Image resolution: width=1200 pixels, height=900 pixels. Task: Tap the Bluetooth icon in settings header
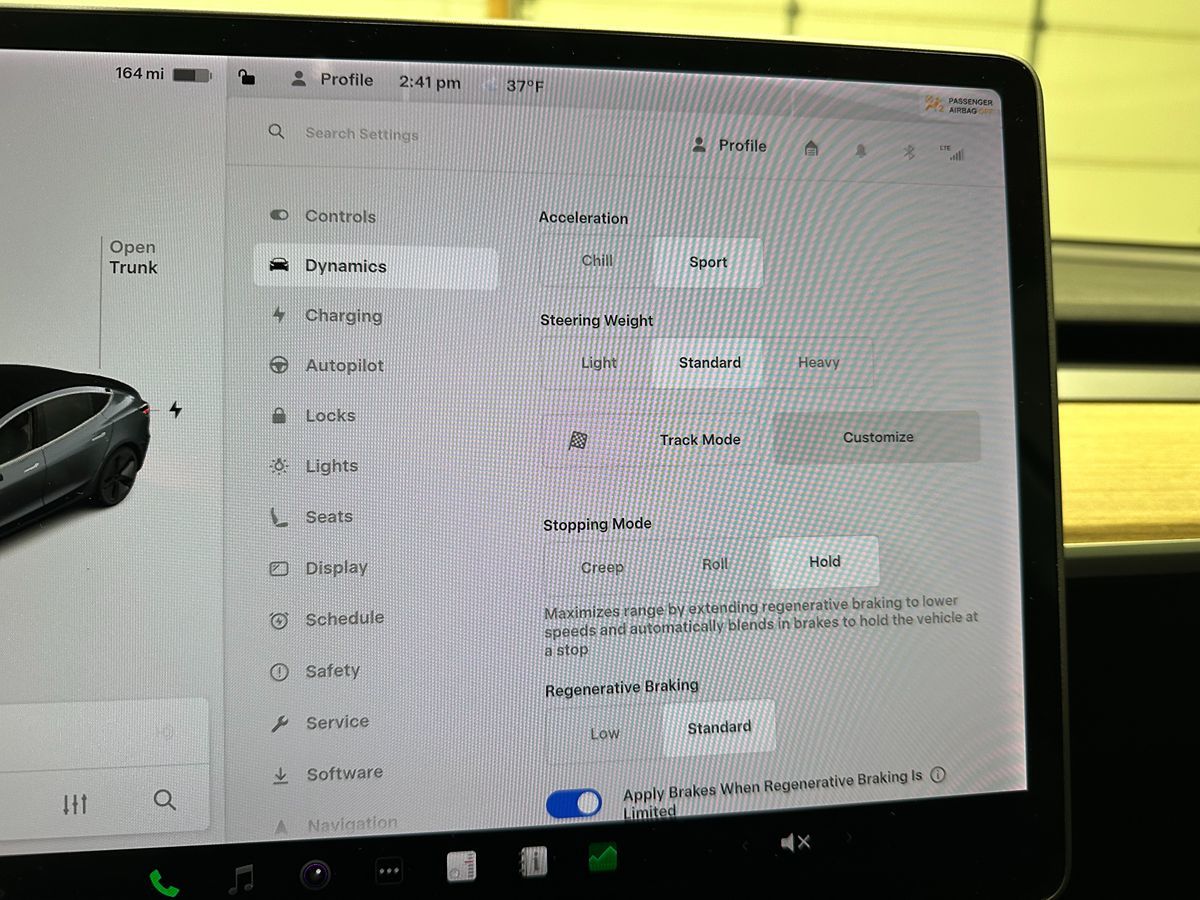point(909,152)
